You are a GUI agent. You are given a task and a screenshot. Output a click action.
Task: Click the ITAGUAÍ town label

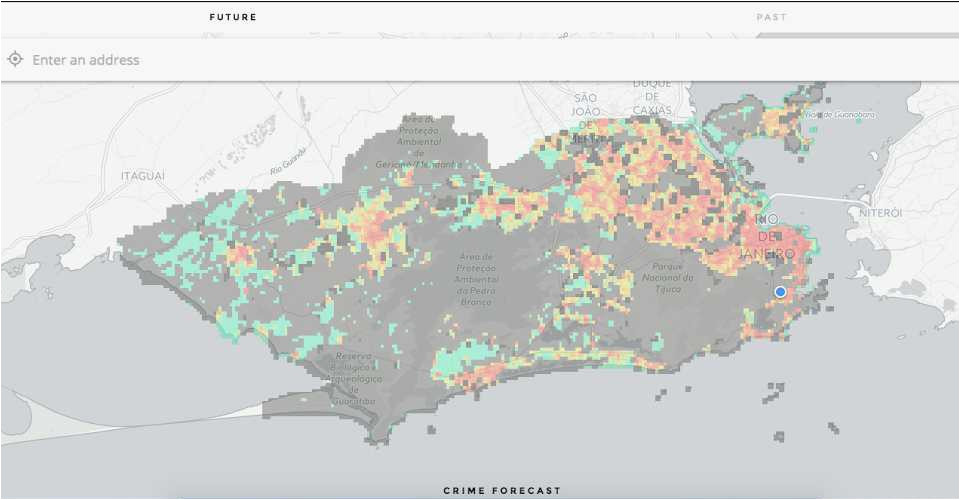[142, 175]
